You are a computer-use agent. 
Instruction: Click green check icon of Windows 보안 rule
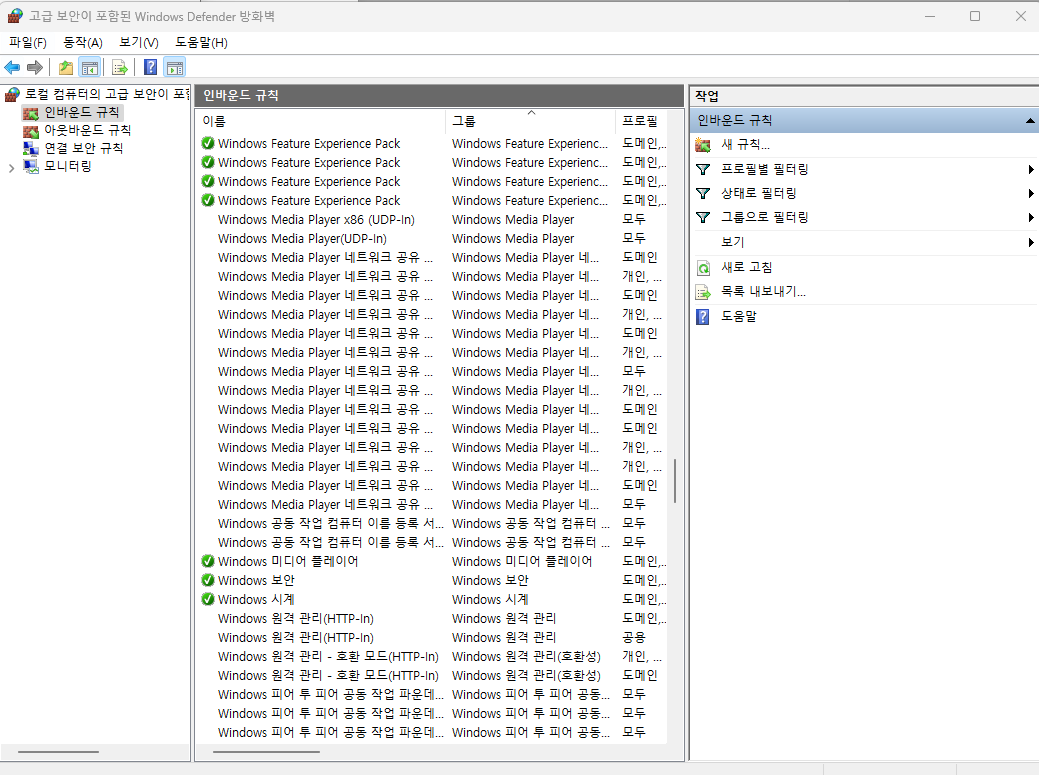(208, 580)
